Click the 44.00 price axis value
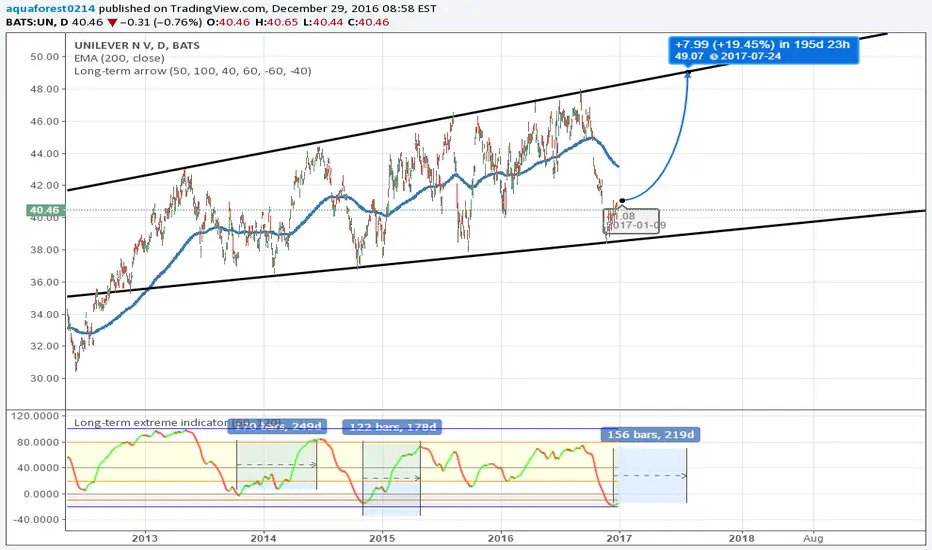Image resolution: width=932 pixels, height=550 pixels. (x=45, y=153)
